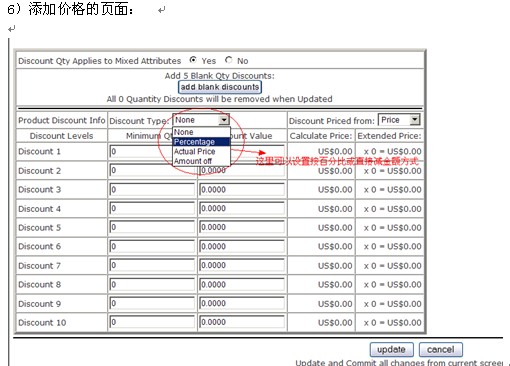Click Discount 6 discount value field

(242, 246)
